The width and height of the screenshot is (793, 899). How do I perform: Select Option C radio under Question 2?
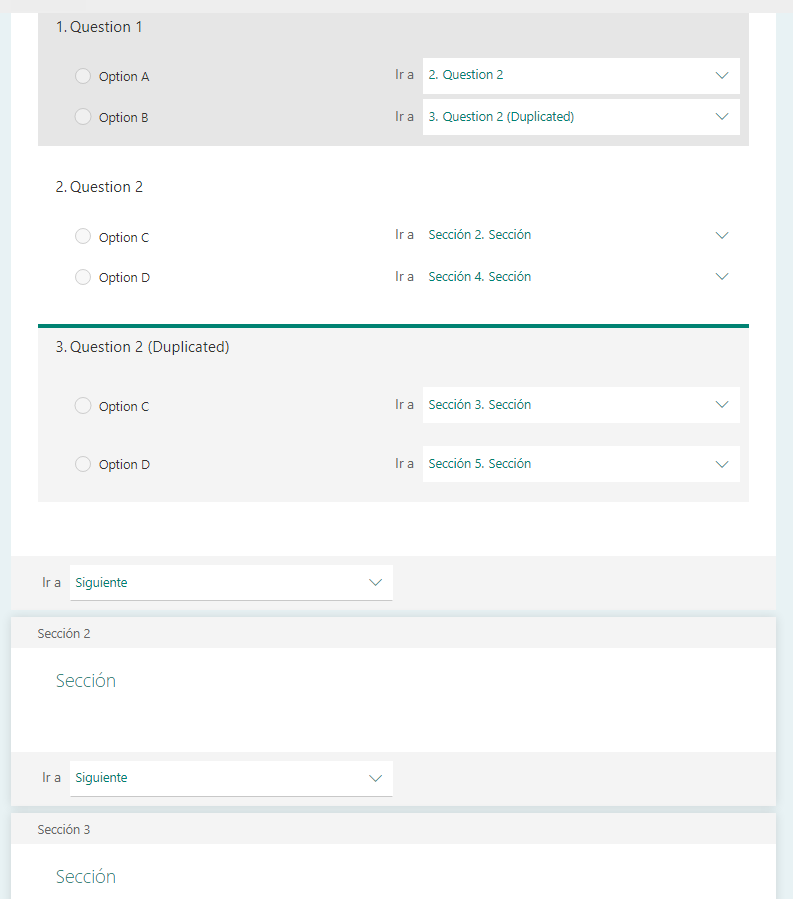[83, 236]
